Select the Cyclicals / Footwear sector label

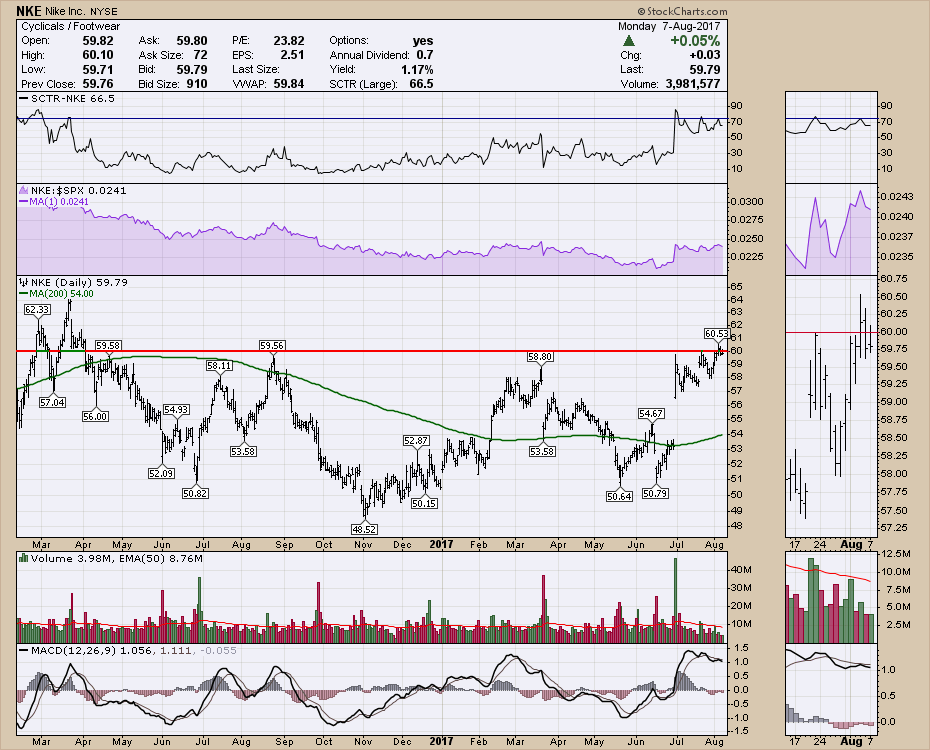pos(71,26)
